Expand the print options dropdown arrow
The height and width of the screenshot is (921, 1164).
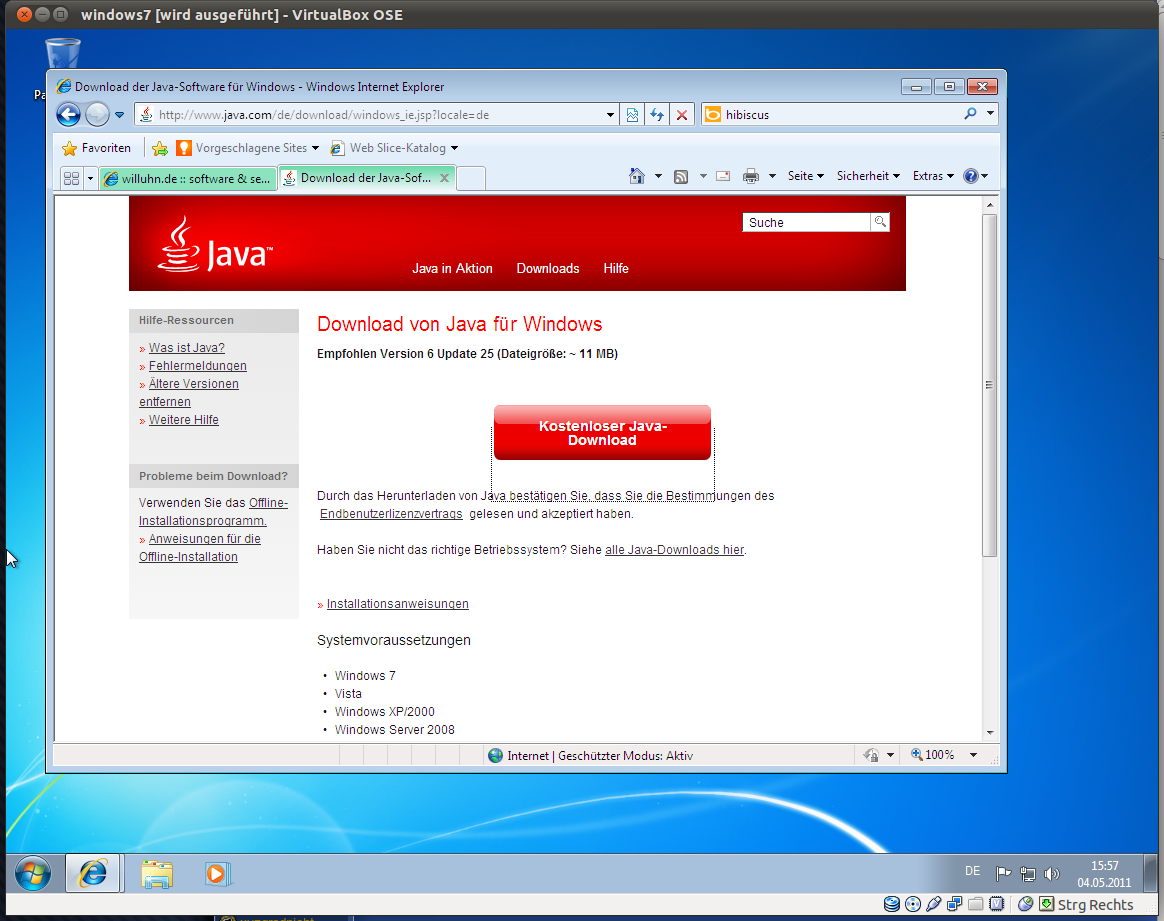point(772,176)
